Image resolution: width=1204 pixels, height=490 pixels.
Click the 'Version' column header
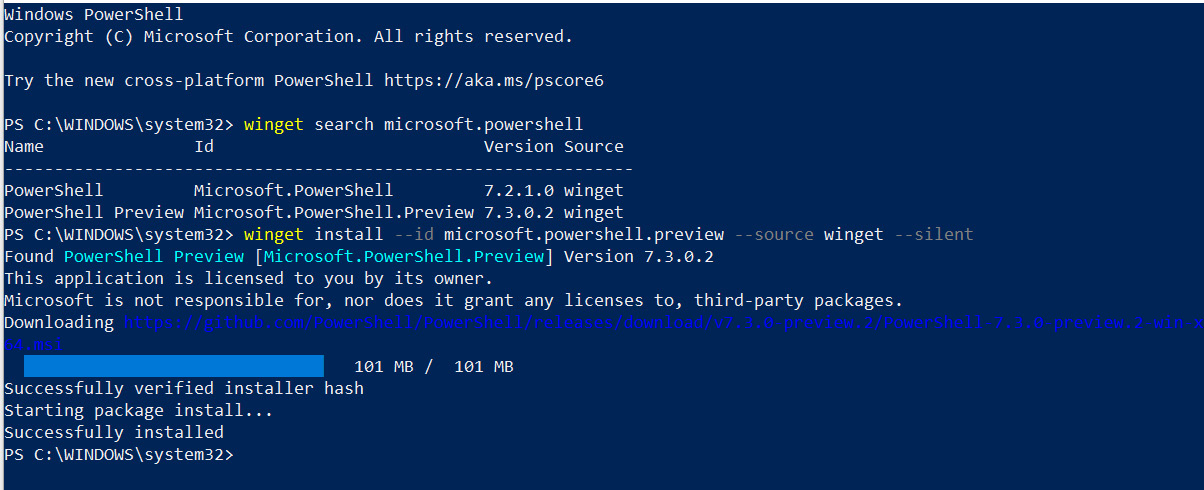point(519,147)
